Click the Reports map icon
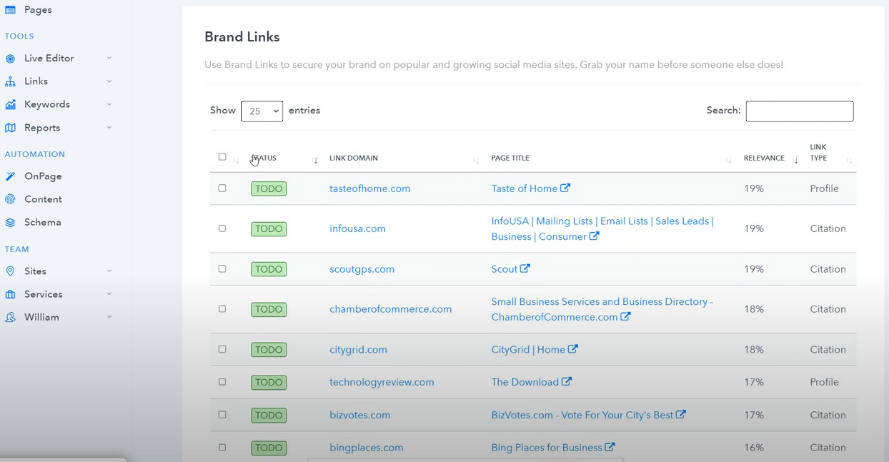This screenshot has height=462, width=889. click(10, 128)
